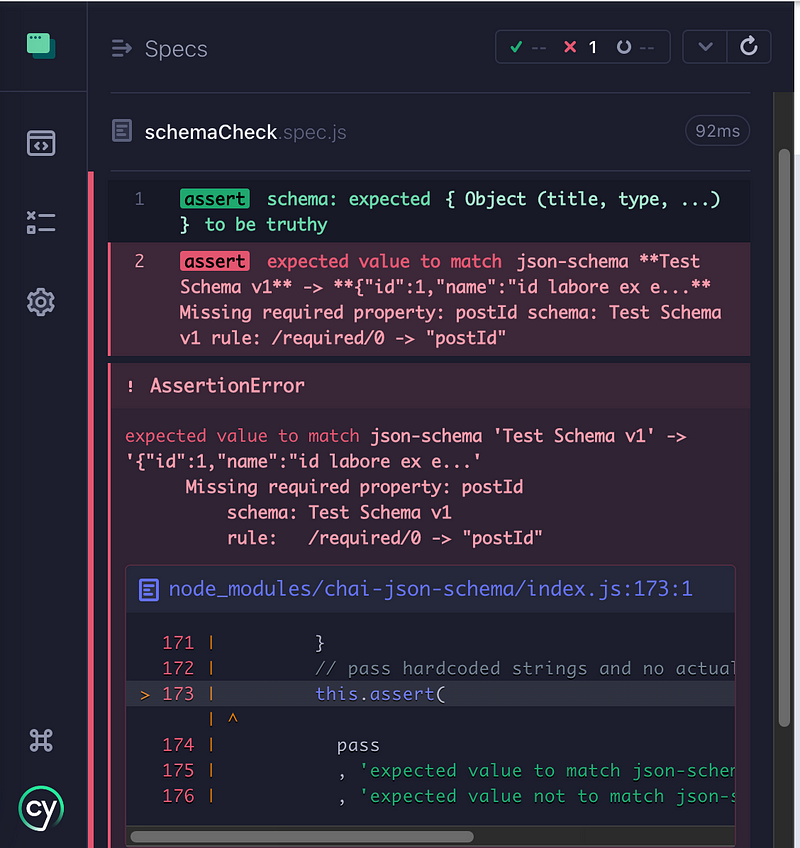Click the Cypress app logo at top left
Screen dimensions: 800x848
[x=41, y=46]
